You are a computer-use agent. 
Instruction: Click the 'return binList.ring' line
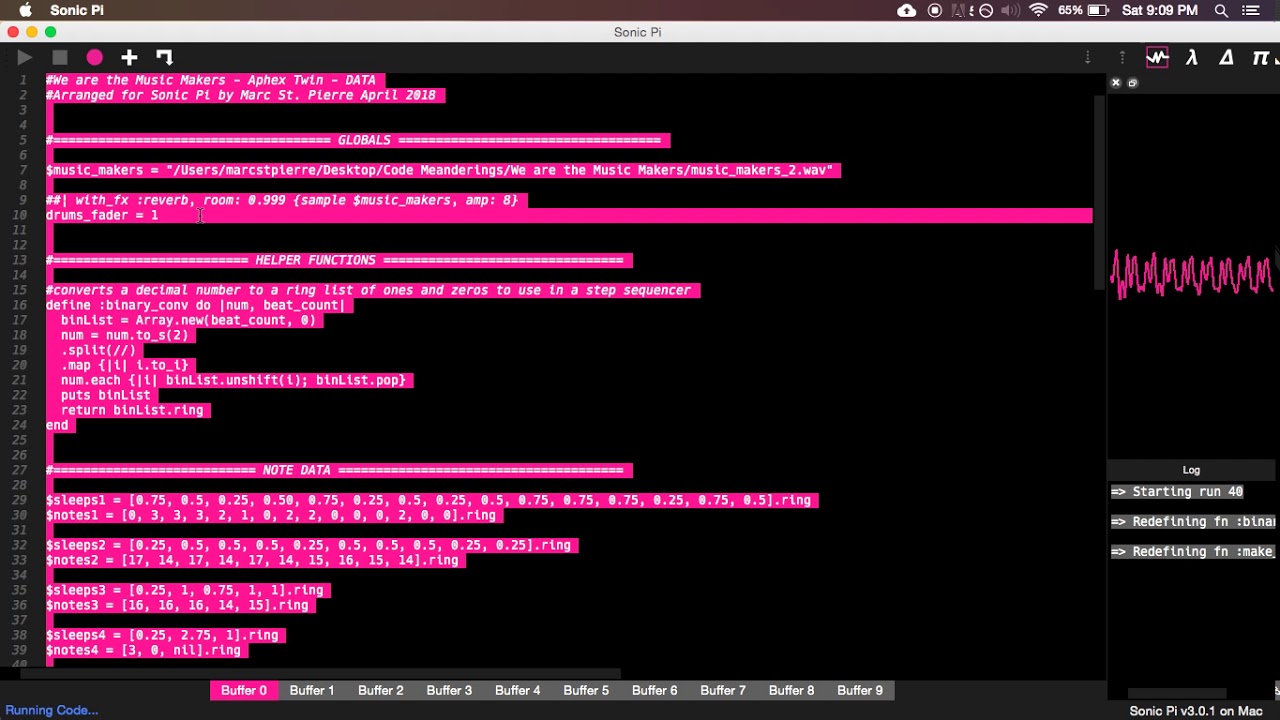[132, 410]
